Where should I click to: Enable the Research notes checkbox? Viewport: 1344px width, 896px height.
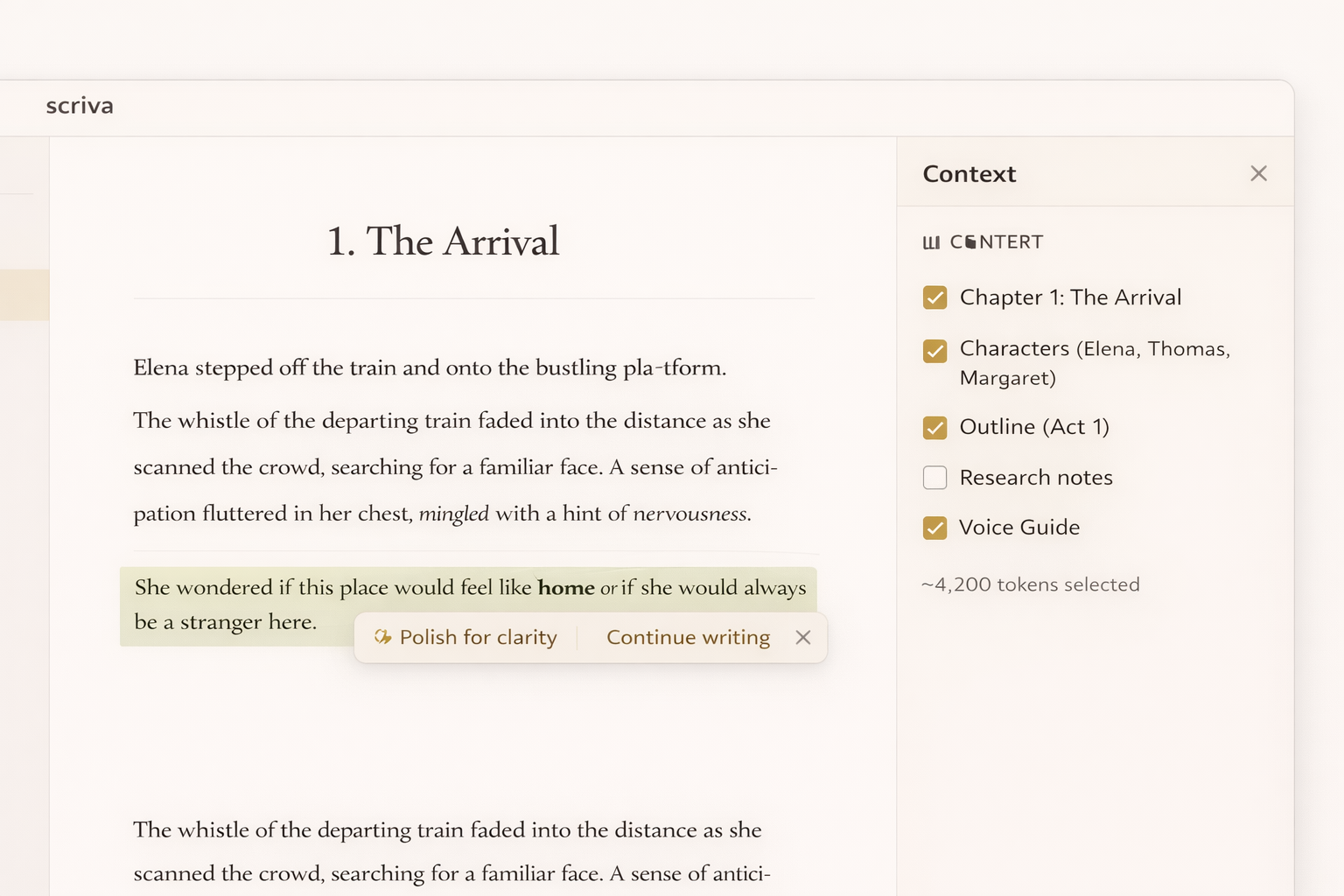point(934,478)
